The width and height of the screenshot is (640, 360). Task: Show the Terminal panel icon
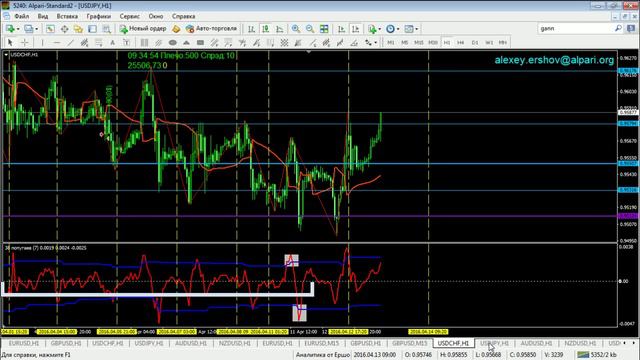pyautogui.click(x=93, y=29)
